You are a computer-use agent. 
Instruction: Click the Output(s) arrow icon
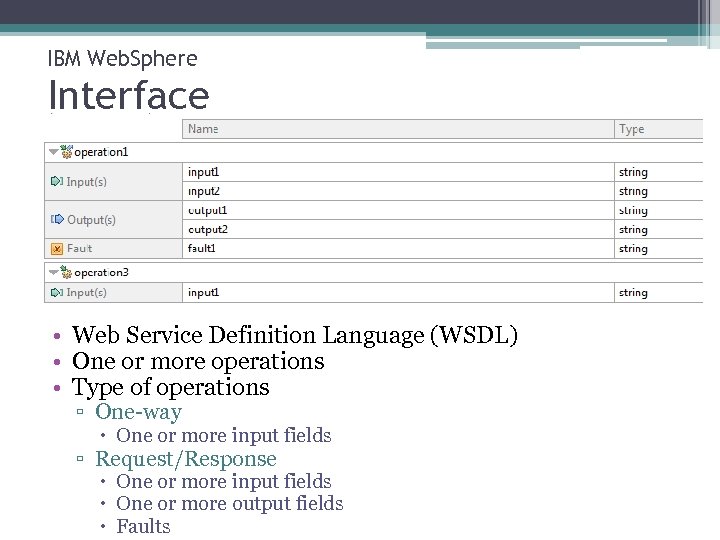click(57, 219)
